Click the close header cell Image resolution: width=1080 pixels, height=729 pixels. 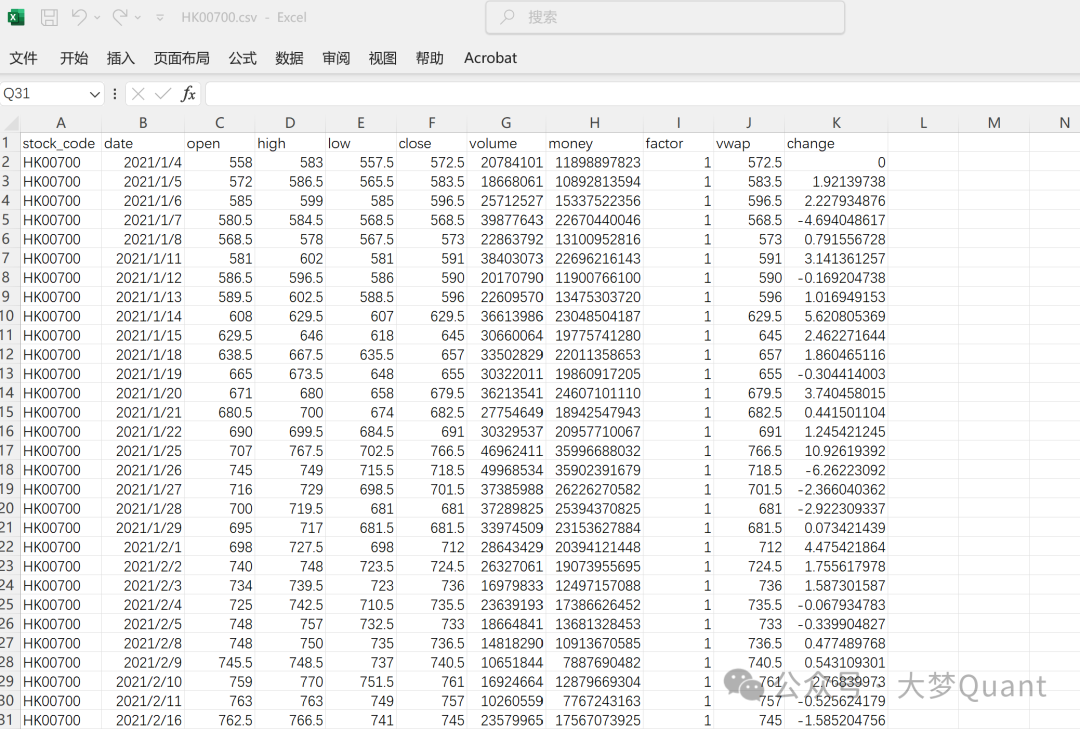coord(431,143)
